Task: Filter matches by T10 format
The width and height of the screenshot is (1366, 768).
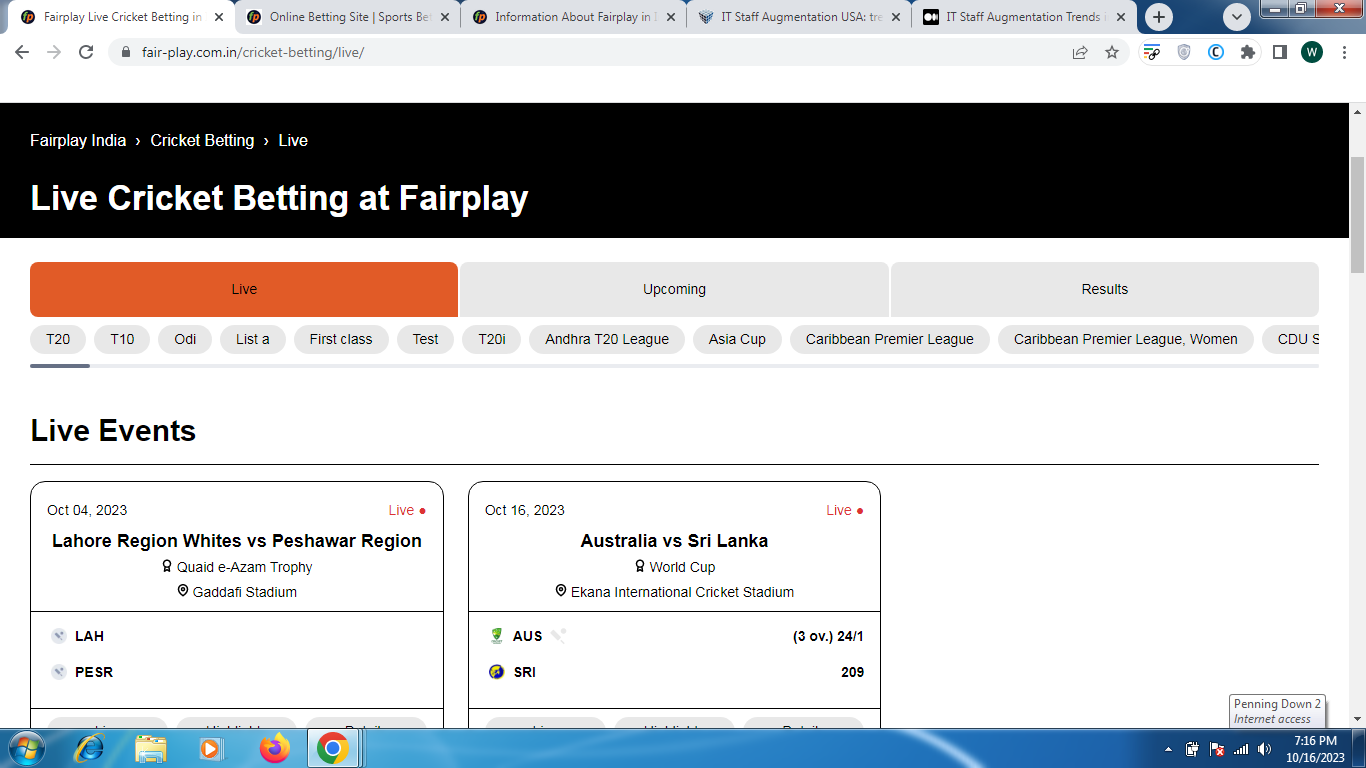Action: pos(122,339)
